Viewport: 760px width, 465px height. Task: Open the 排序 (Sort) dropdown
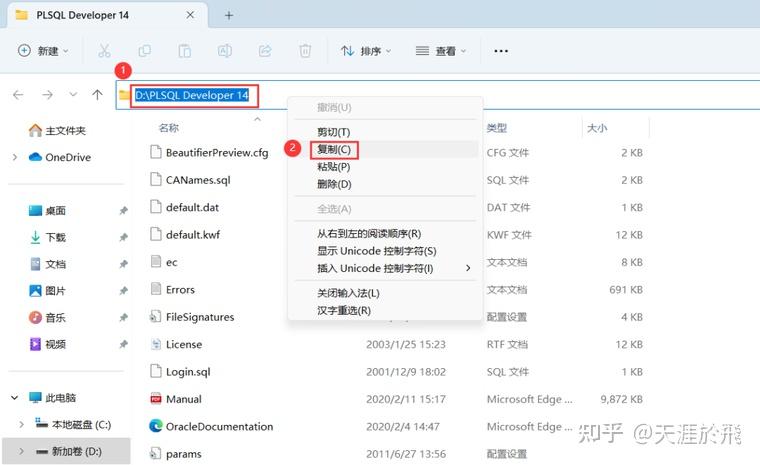point(366,51)
